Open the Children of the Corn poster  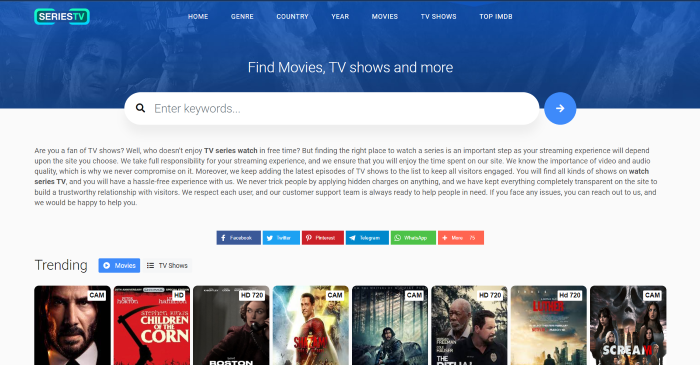(152, 325)
